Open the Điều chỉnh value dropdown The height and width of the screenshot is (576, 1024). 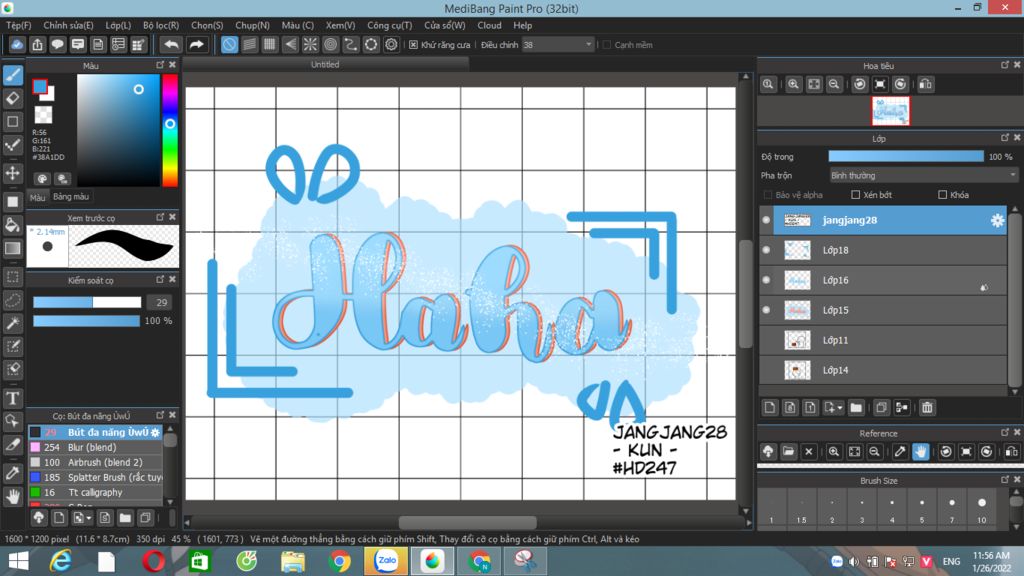click(x=558, y=44)
